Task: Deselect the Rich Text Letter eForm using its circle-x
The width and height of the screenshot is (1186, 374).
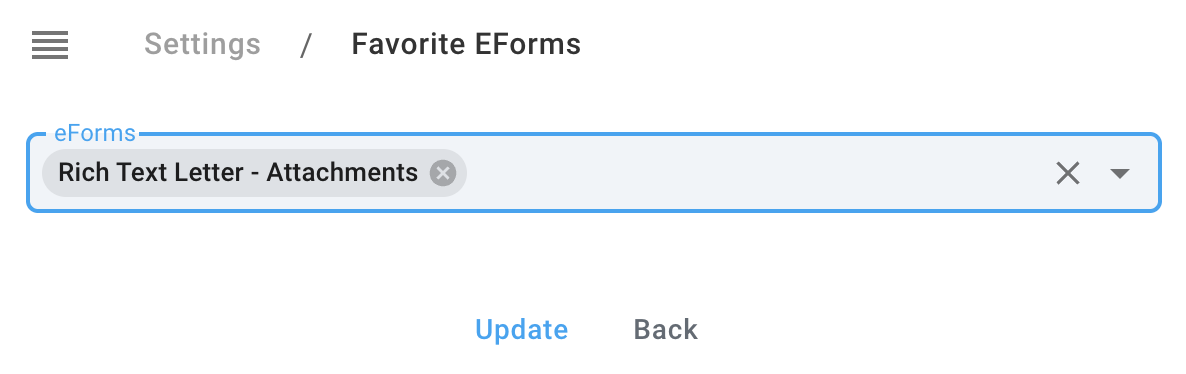Action: (x=443, y=173)
